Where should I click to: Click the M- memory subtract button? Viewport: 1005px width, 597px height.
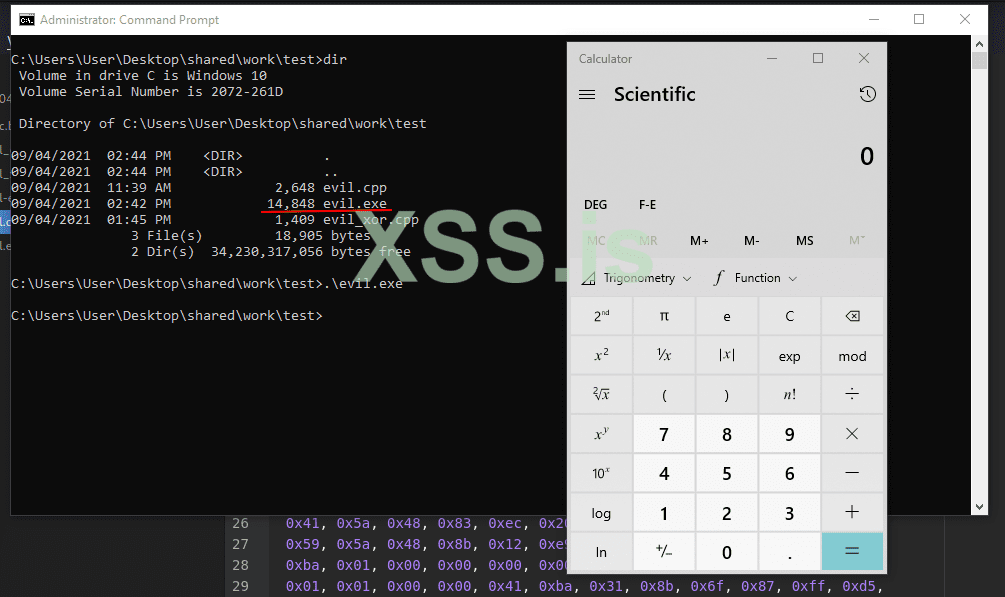point(752,241)
